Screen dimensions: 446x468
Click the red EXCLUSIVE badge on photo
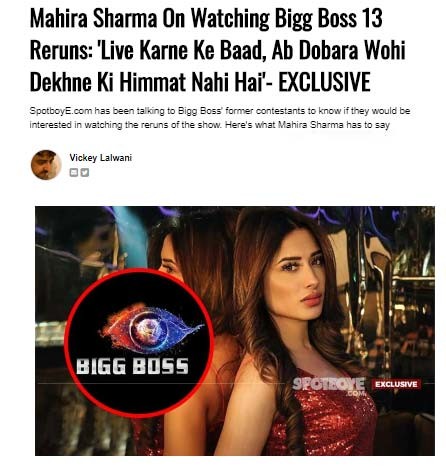point(396,384)
